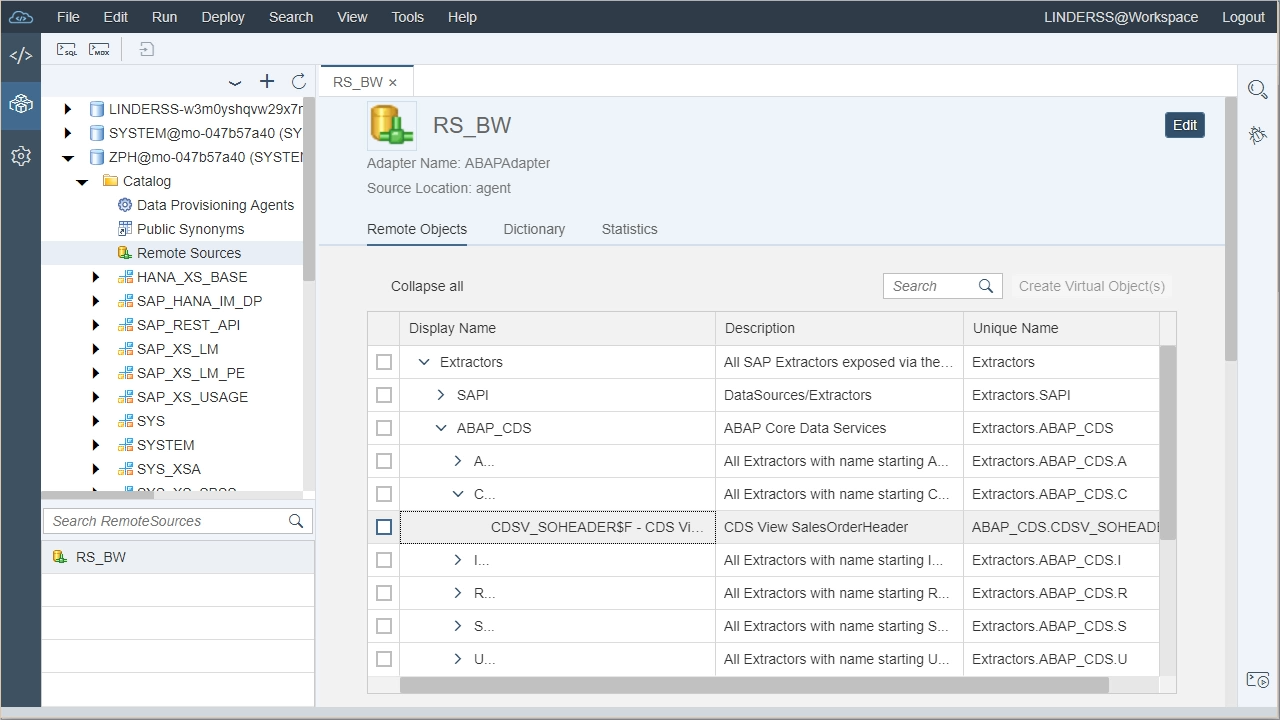1280x720 pixels.
Task: Open an MDX console
Action: pyautogui.click(x=98, y=48)
